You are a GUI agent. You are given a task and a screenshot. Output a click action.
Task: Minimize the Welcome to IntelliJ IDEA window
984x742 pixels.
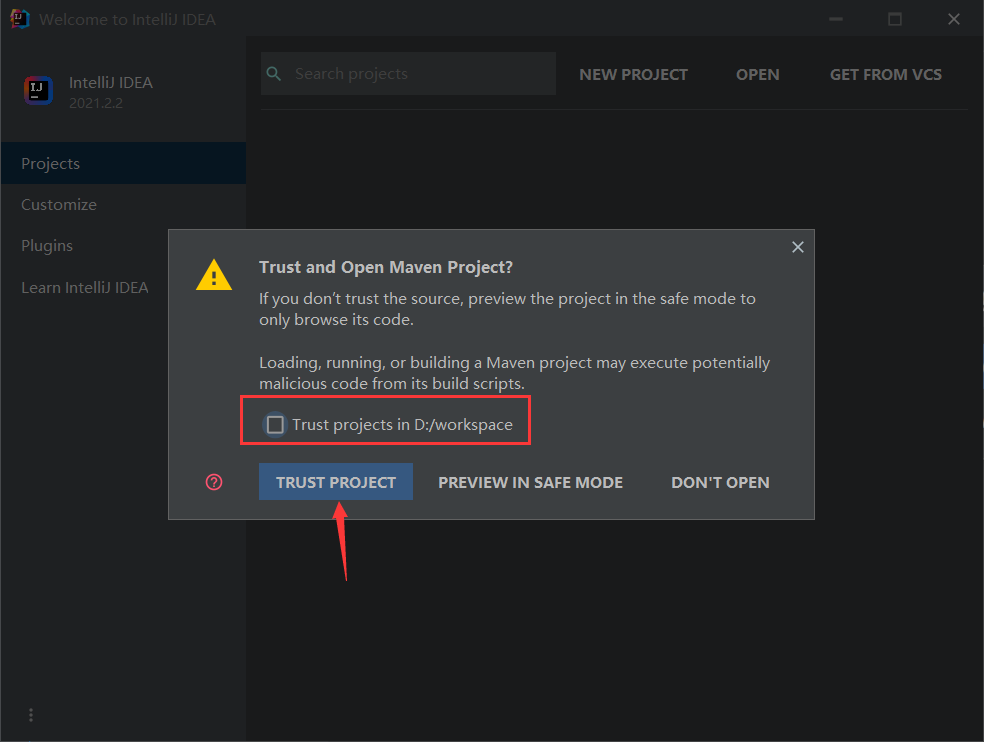pos(836,19)
